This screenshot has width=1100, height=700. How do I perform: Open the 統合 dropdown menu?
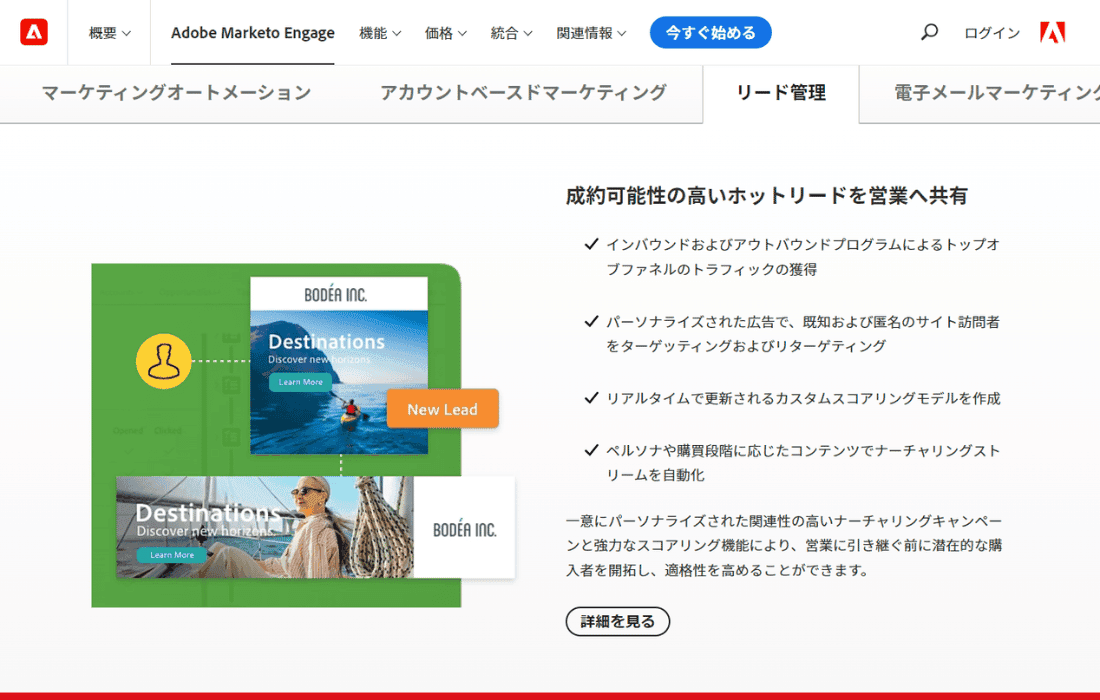[511, 33]
